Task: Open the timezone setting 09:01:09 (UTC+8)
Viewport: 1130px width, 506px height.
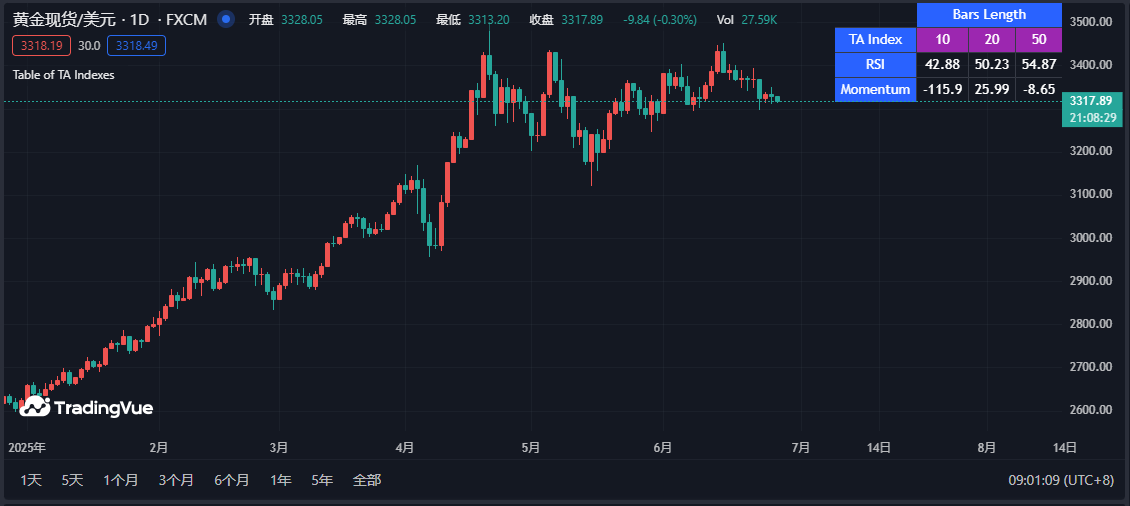Action: click(x=1060, y=480)
